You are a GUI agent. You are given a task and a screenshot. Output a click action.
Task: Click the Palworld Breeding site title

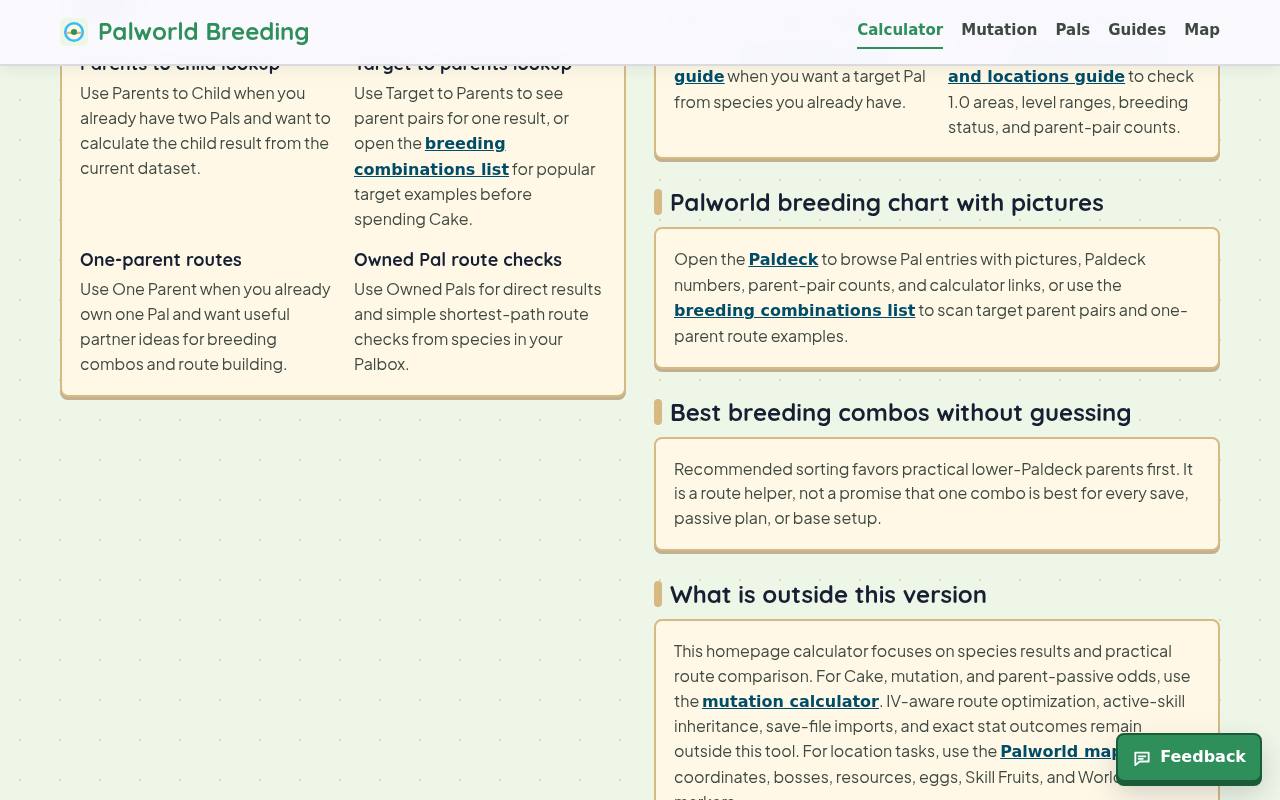pyautogui.click(x=203, y=32)
